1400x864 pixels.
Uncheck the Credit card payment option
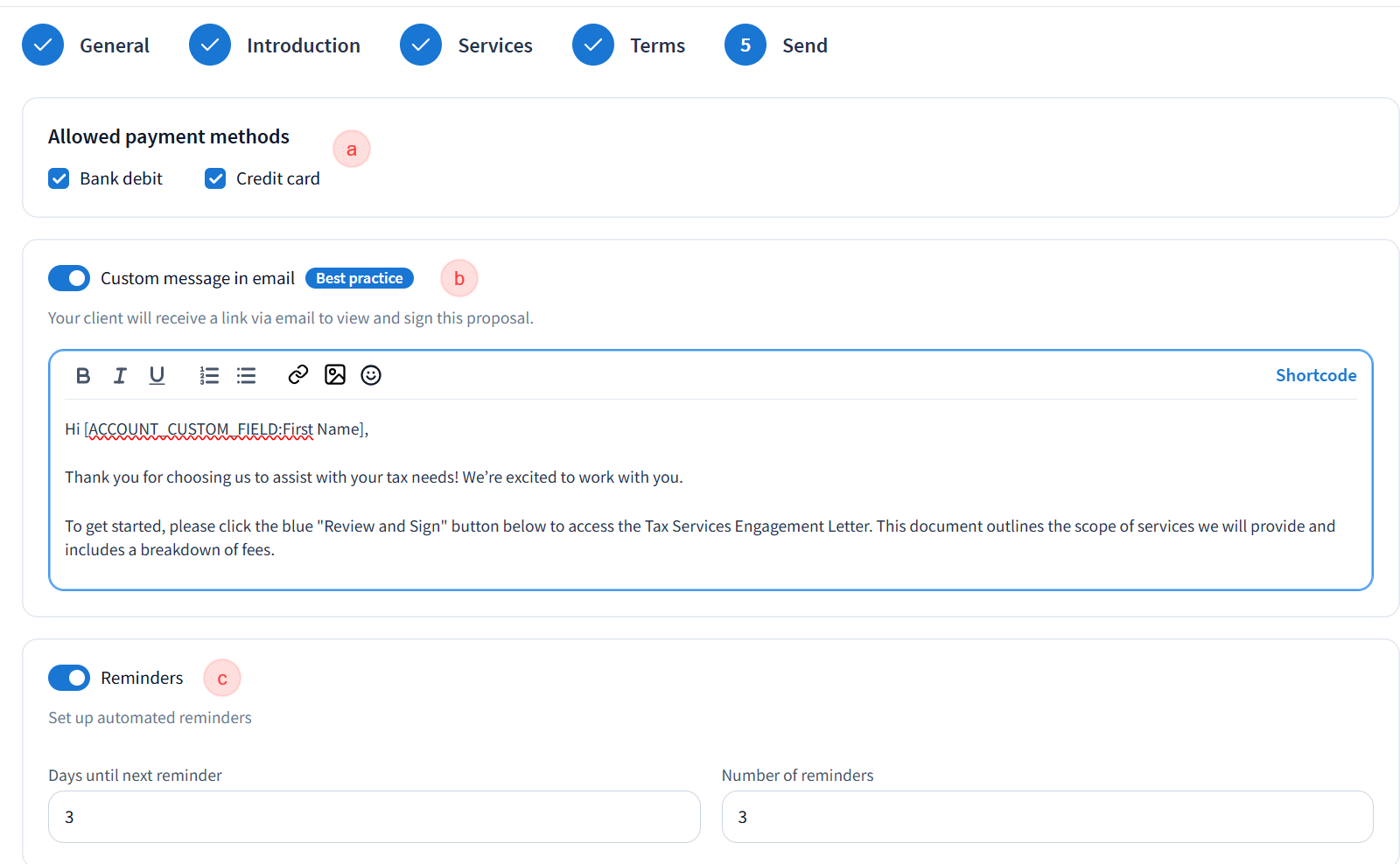[x=215, y=178]
